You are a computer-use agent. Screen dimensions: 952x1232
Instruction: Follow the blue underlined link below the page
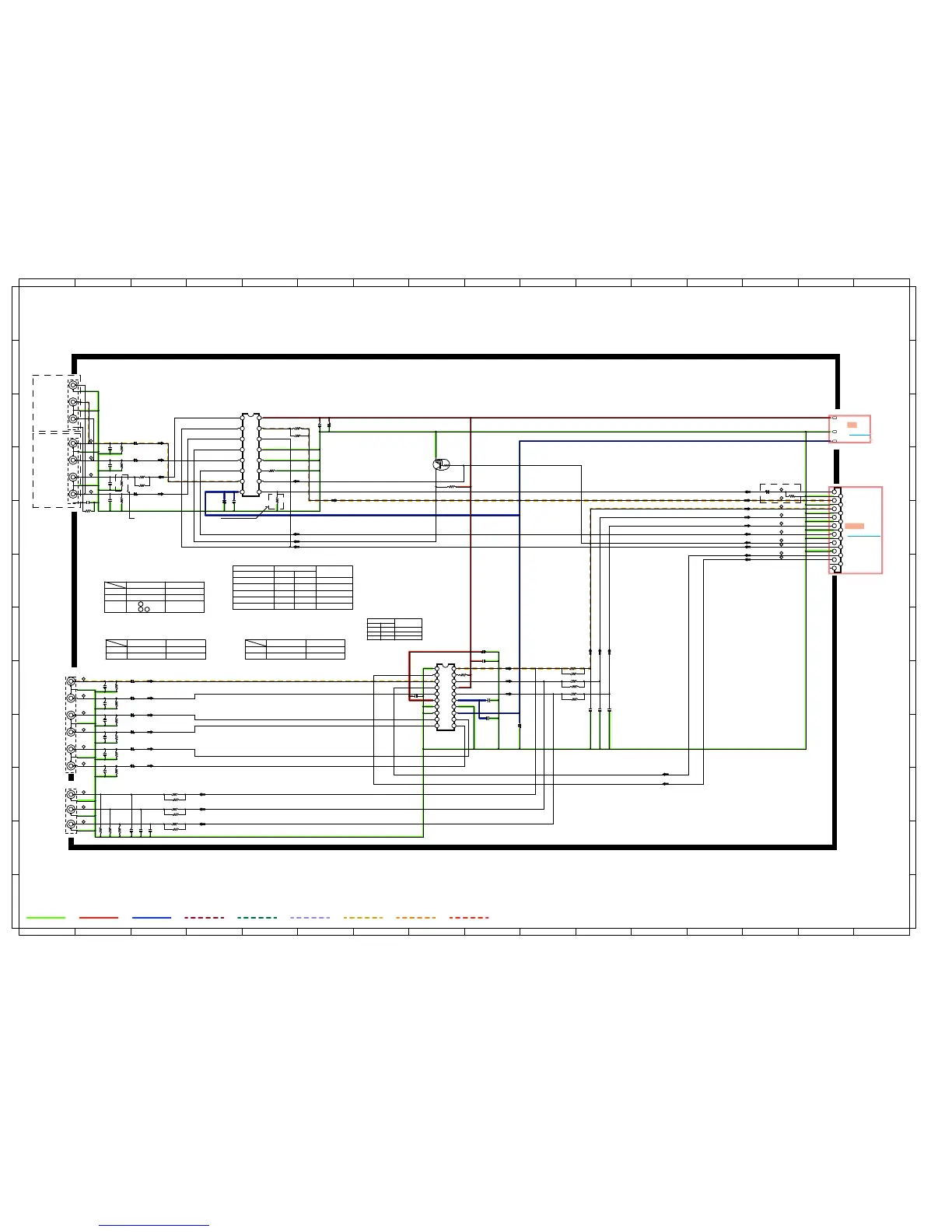tap(154, 1225)
